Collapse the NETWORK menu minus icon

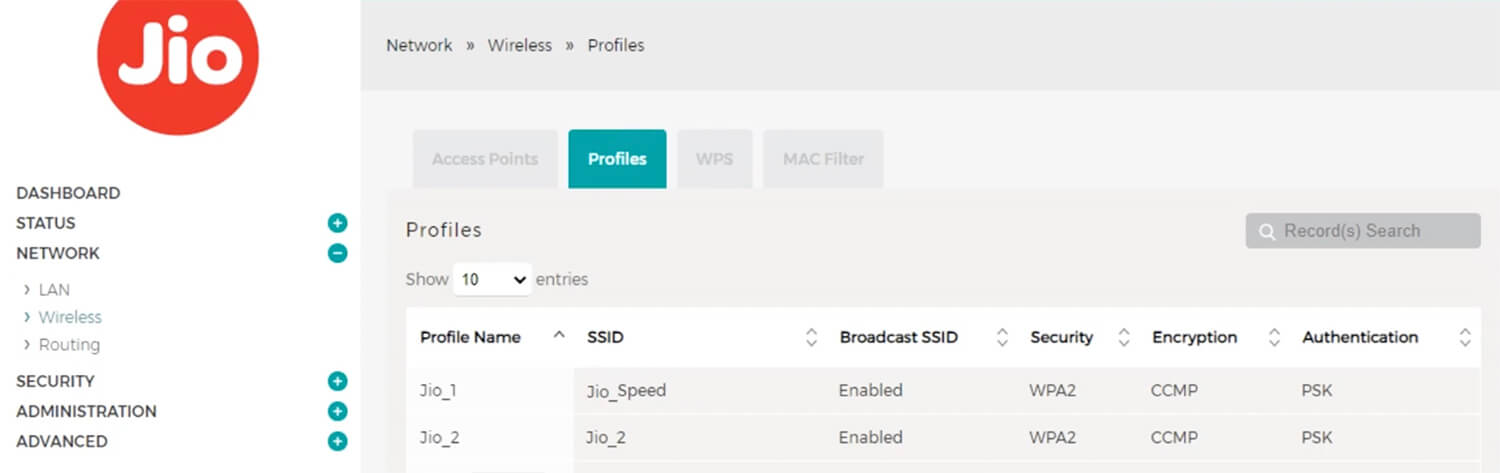pos(338,253)
